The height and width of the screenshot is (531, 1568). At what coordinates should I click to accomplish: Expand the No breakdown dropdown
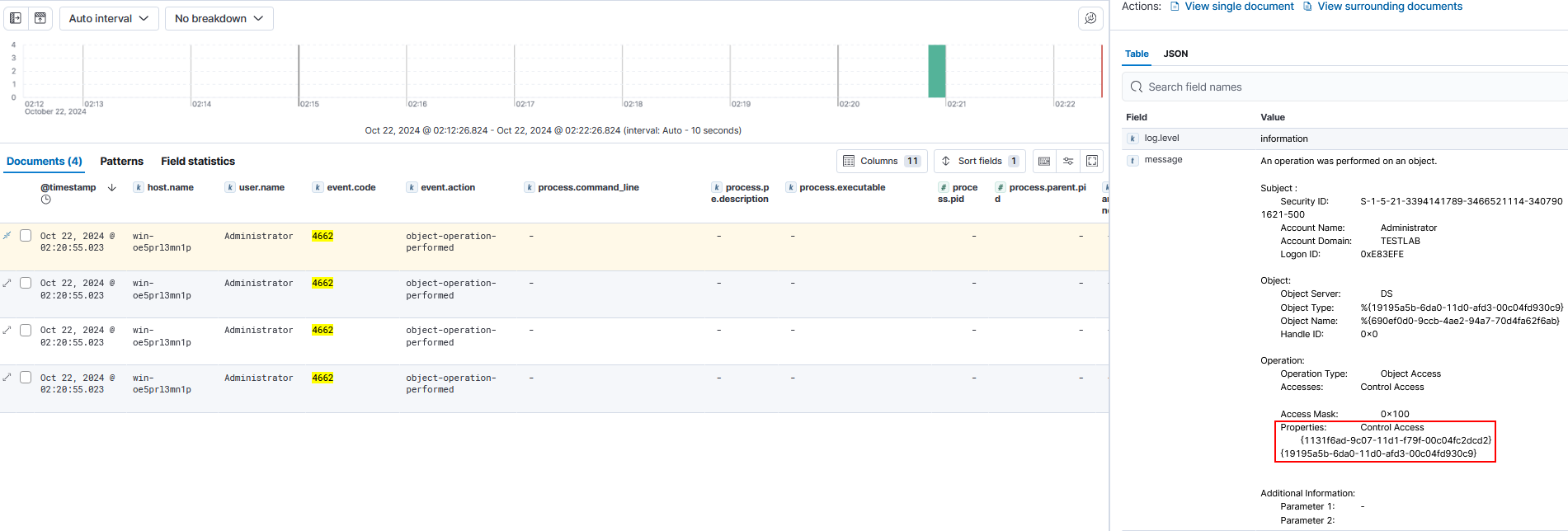(219, 18)
